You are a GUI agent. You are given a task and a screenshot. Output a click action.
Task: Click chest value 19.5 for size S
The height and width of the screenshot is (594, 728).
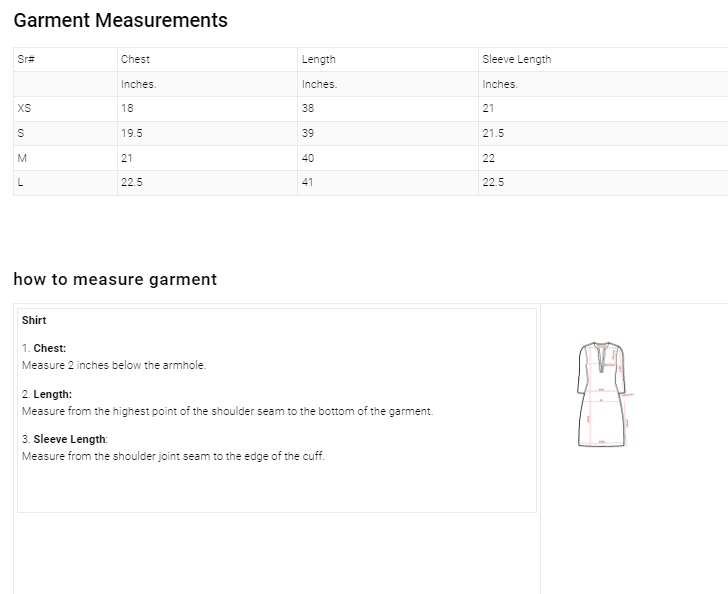coord(131,133)
